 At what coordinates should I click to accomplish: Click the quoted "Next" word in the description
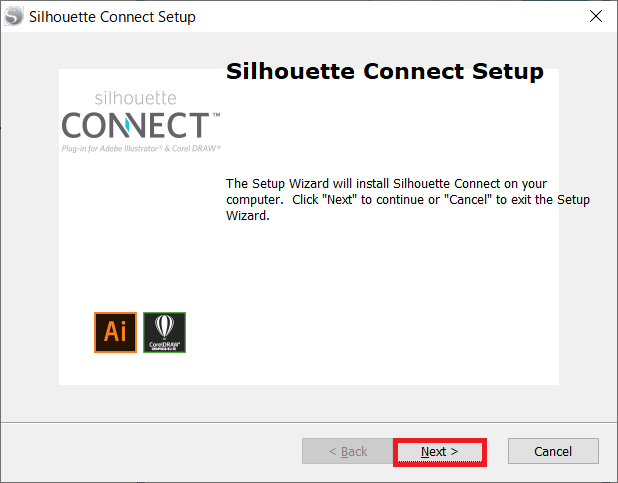coord(339,200)
